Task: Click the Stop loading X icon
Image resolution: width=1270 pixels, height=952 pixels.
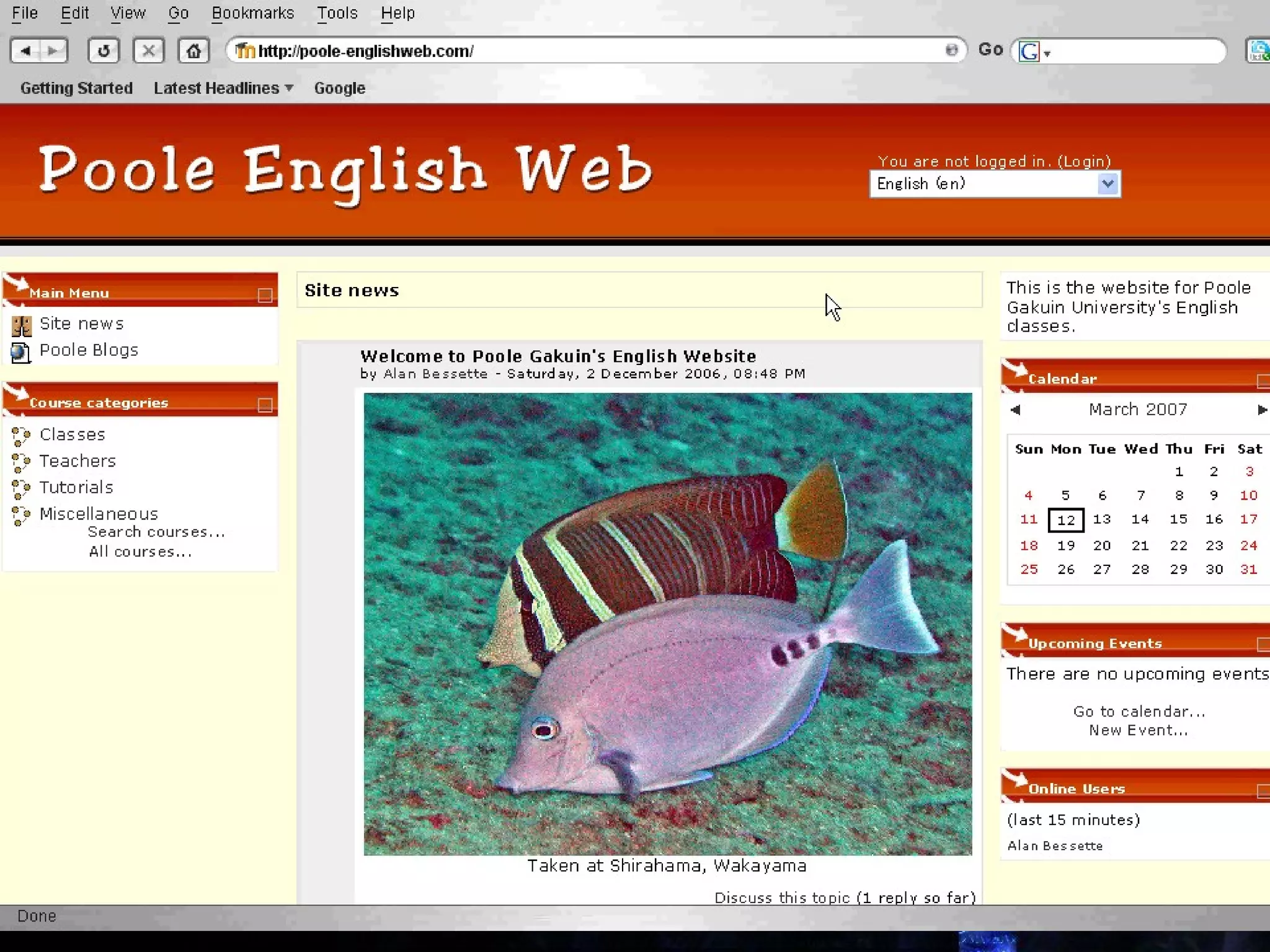Action: 149,51
